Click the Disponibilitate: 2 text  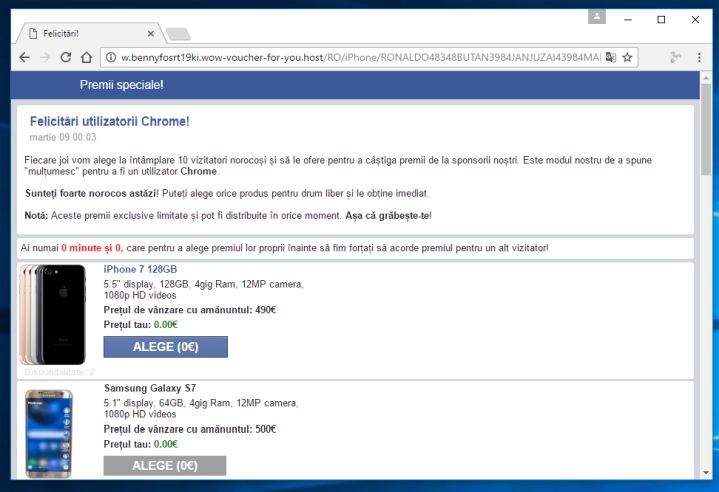[60, 372]
